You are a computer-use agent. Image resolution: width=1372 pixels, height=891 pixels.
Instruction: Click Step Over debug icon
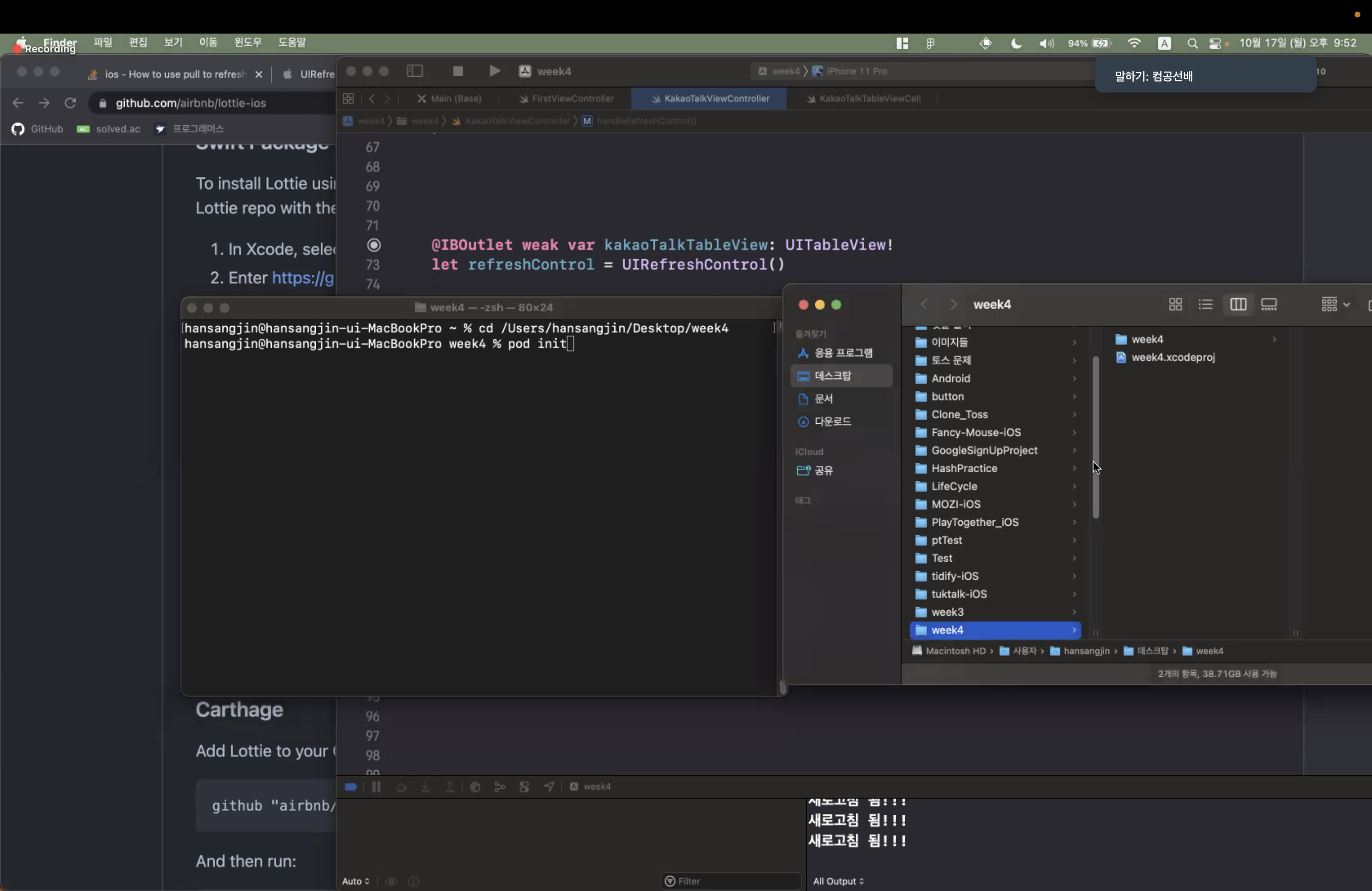(401, 786)
